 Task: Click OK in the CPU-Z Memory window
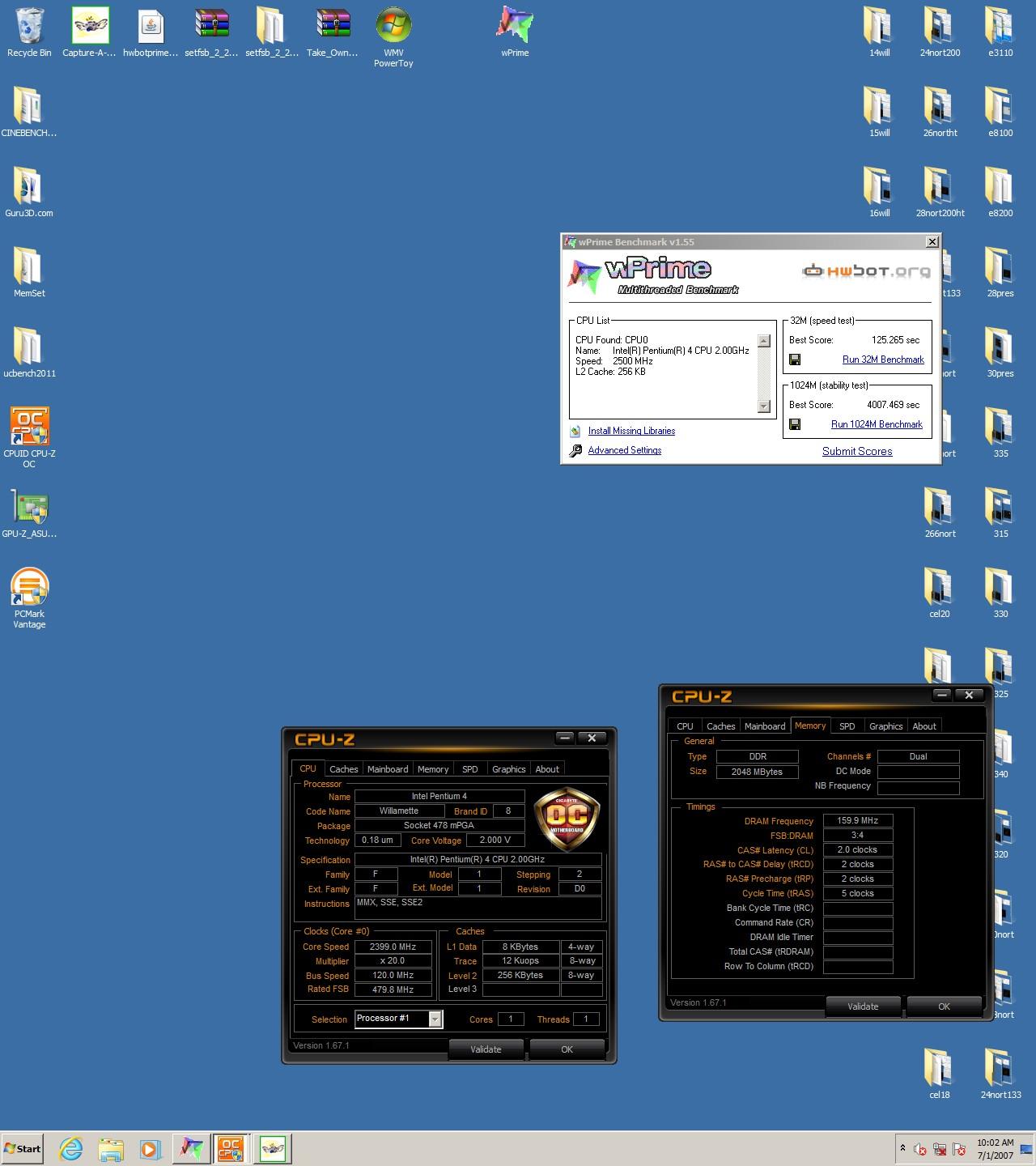point(944,1006)
